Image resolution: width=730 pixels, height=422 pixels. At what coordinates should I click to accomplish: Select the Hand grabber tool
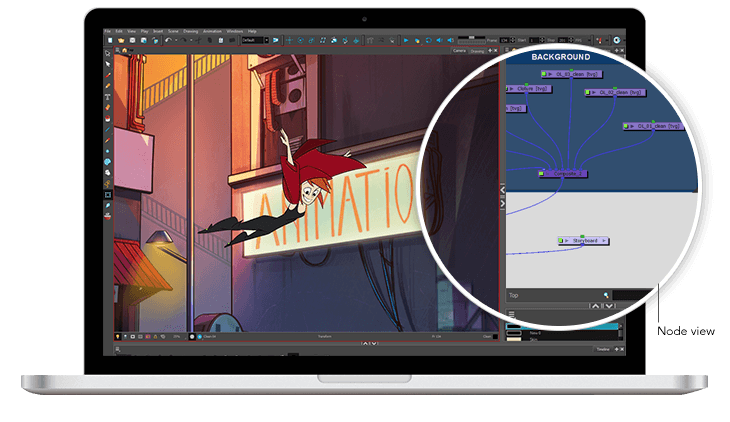pyautogui.click(x=108, y=172)
